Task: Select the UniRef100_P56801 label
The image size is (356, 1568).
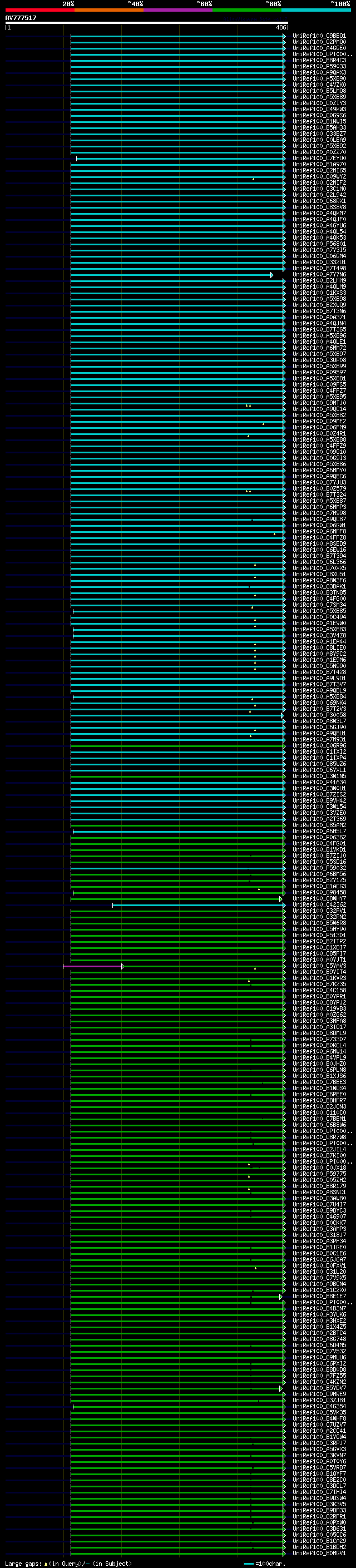Action: point(319,244)
